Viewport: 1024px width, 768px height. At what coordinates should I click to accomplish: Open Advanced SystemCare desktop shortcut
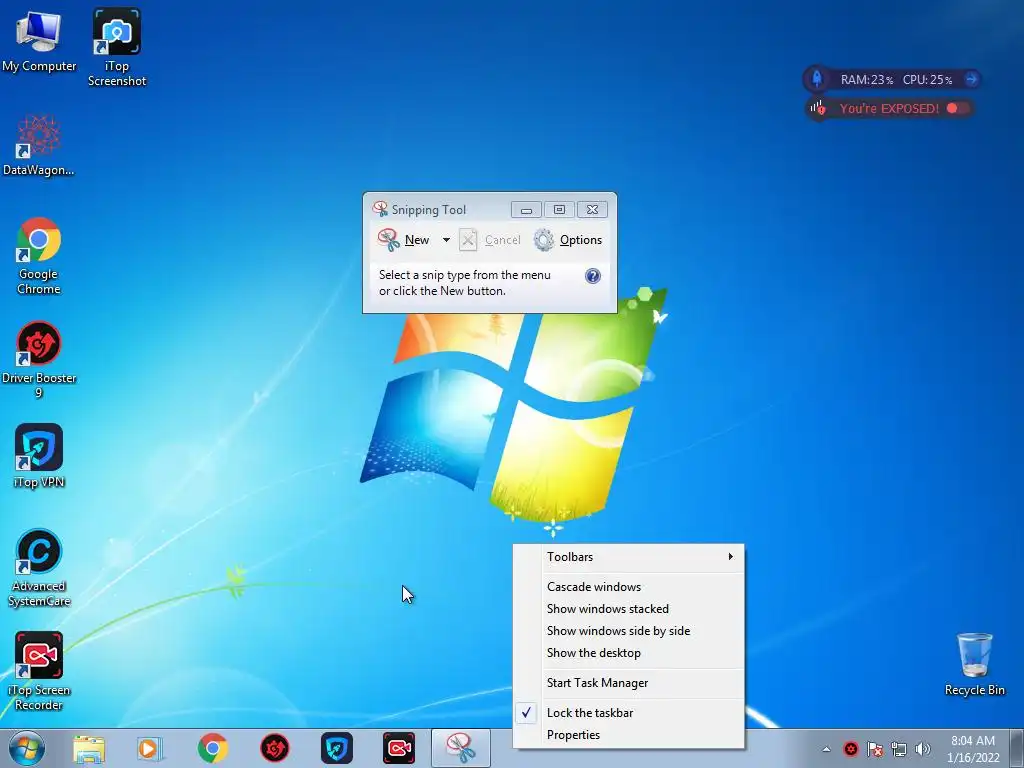pyautogui.click(x=39, y=568)
